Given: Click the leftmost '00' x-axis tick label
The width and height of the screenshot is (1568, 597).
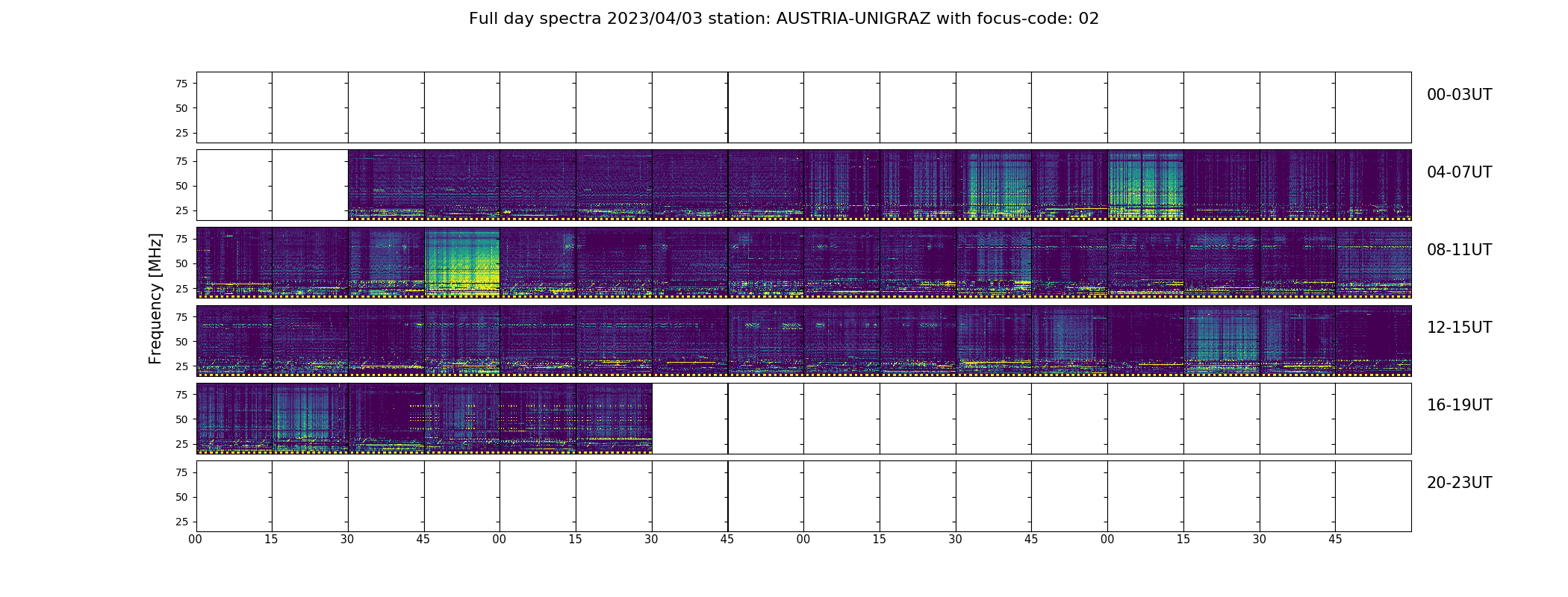Looking at the screenshot, I should click(x=196, y=540).
